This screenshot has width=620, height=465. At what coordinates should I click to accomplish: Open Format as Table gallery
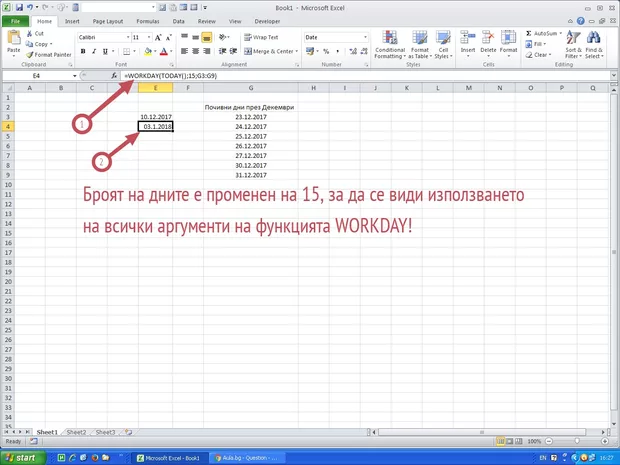[x=420, y=45]
